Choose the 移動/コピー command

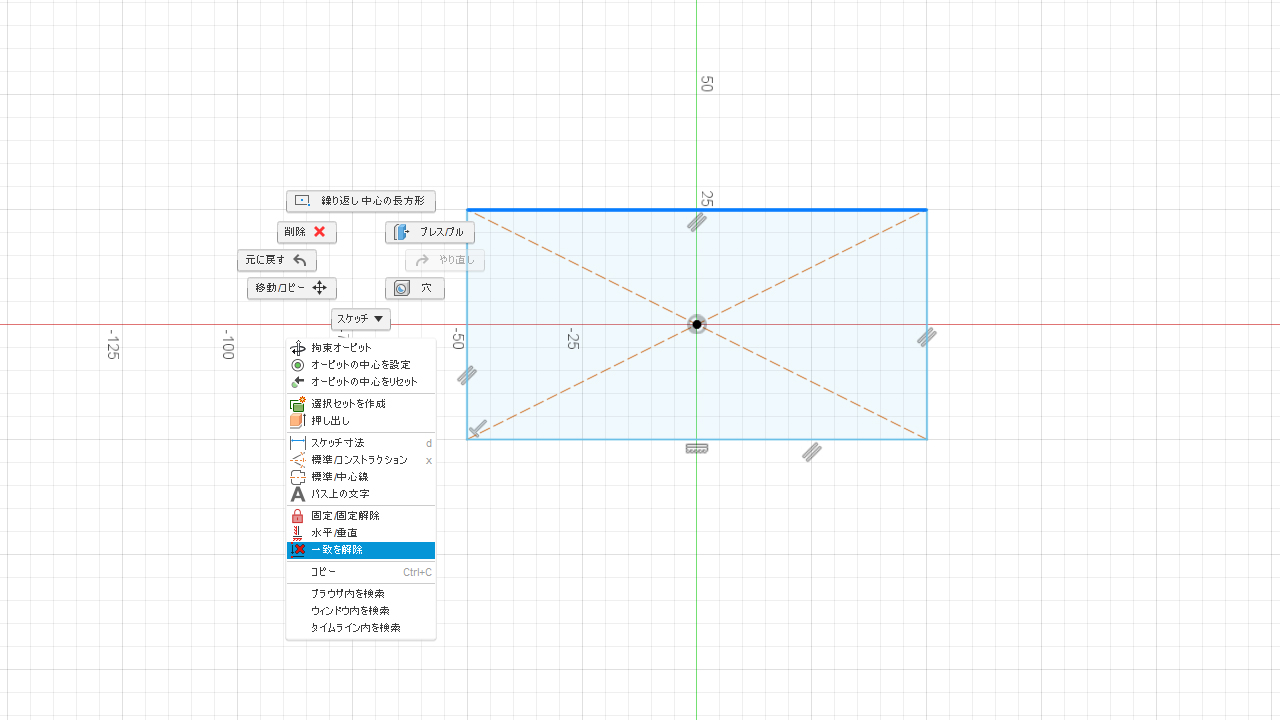(x=291, y=288)
